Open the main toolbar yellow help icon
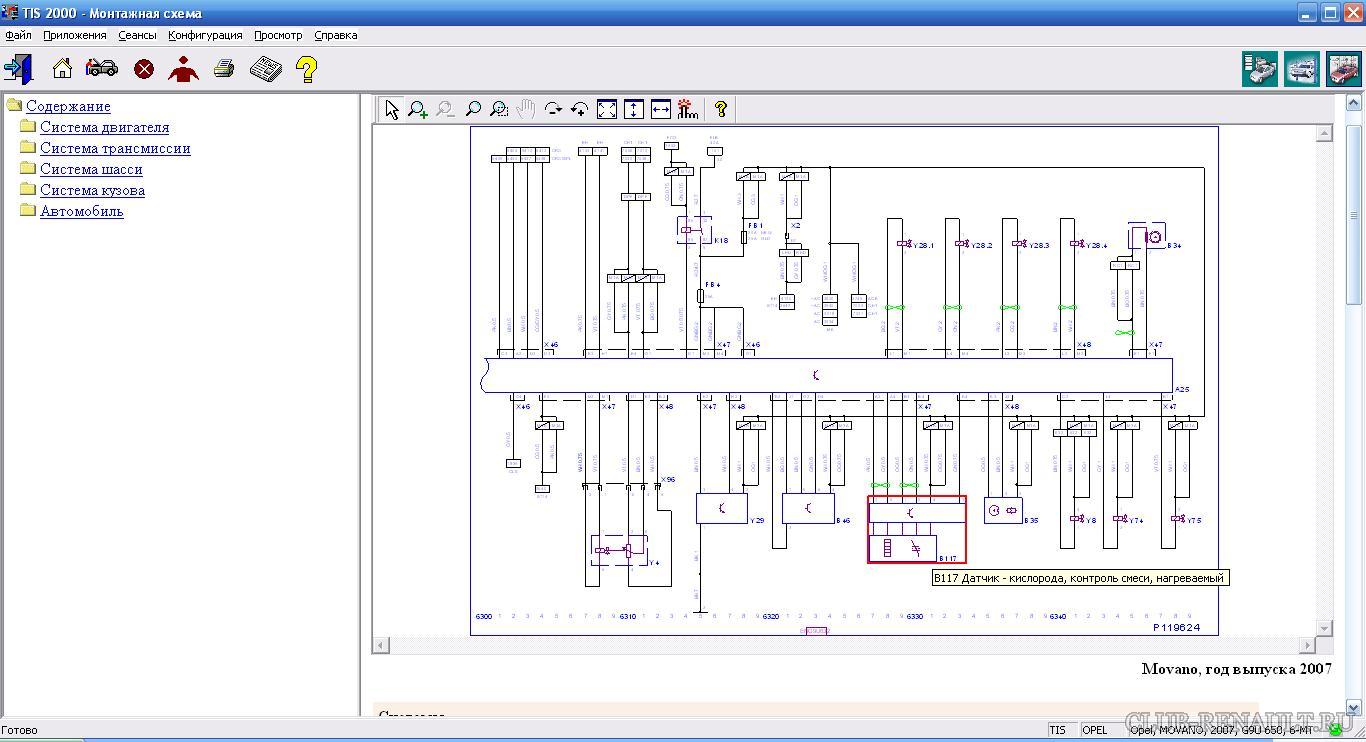The height and width of the screenshot is (742, 1366). coord(307,69)
